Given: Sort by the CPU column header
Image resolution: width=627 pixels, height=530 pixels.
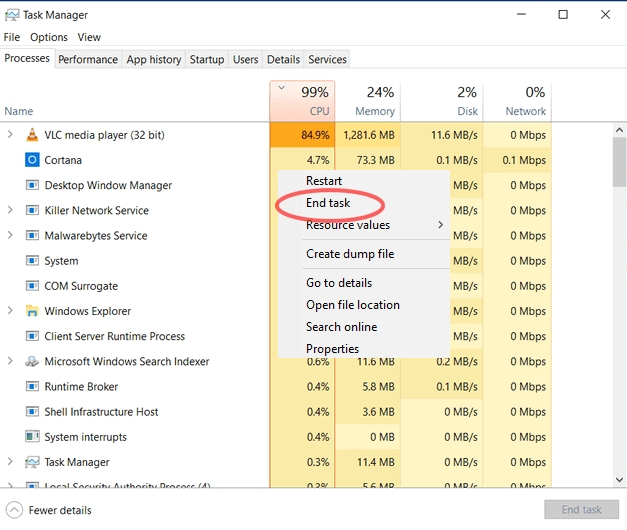Looking at the screenshot, I should click(302, 101).
